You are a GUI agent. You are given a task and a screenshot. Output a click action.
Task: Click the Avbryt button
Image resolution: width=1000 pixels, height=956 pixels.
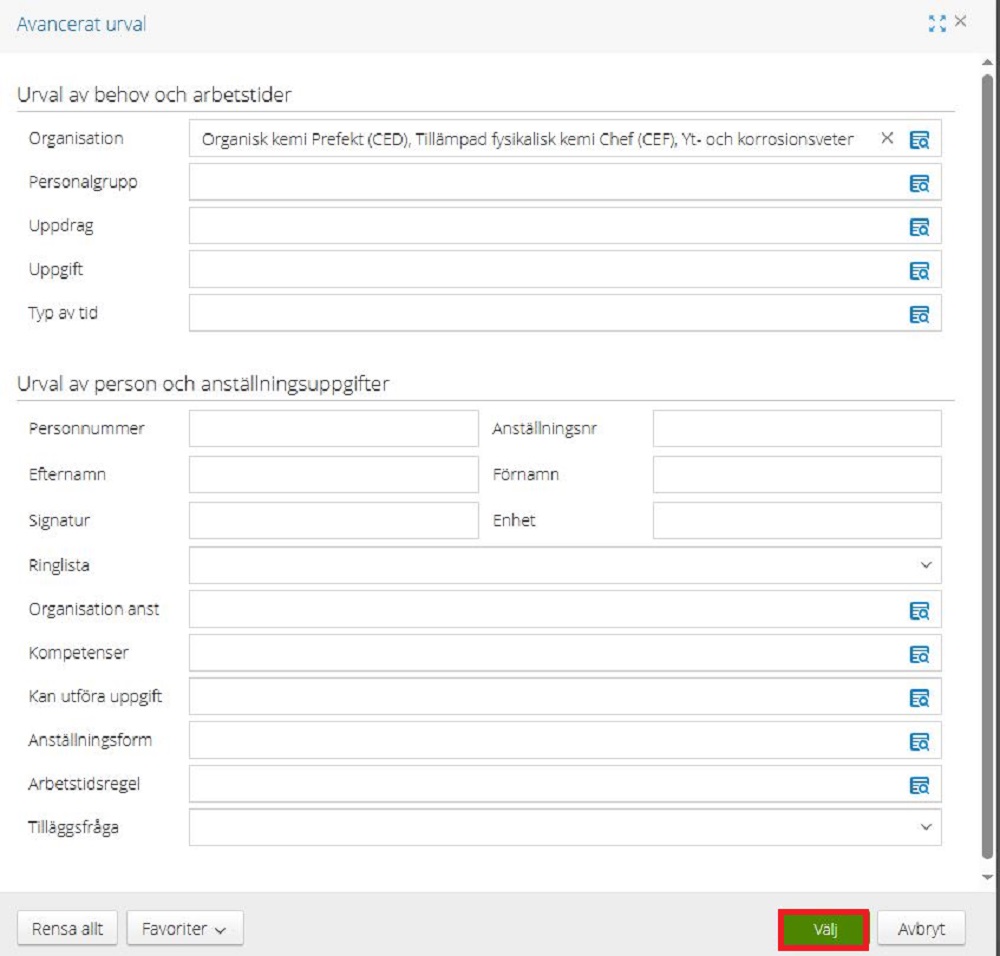click(921, 929)
